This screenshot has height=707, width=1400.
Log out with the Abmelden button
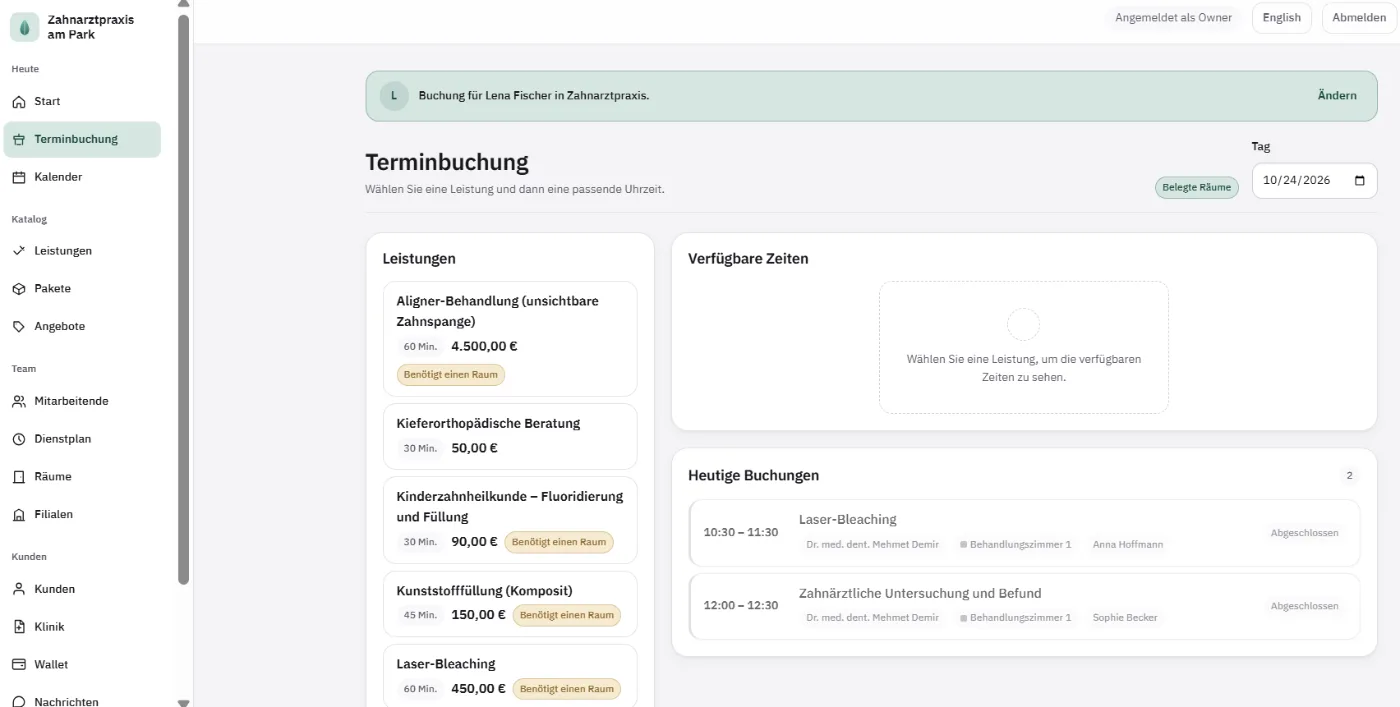(x=1359, y=18)
